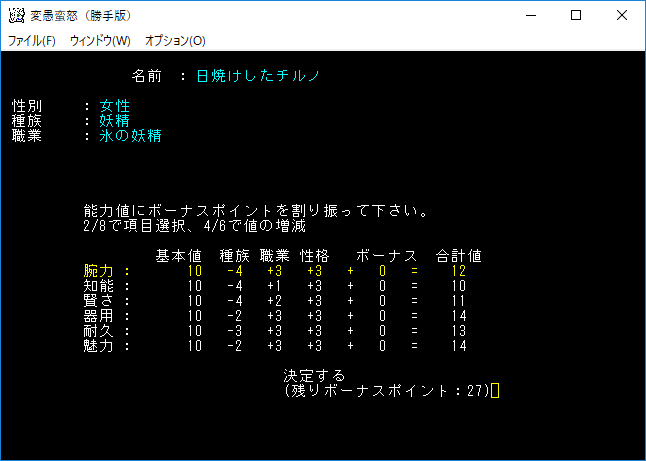Select the 賢さ stat row label
Viewport: 646px width, 461px height.
pyautogui.click(x=98, y=301)
